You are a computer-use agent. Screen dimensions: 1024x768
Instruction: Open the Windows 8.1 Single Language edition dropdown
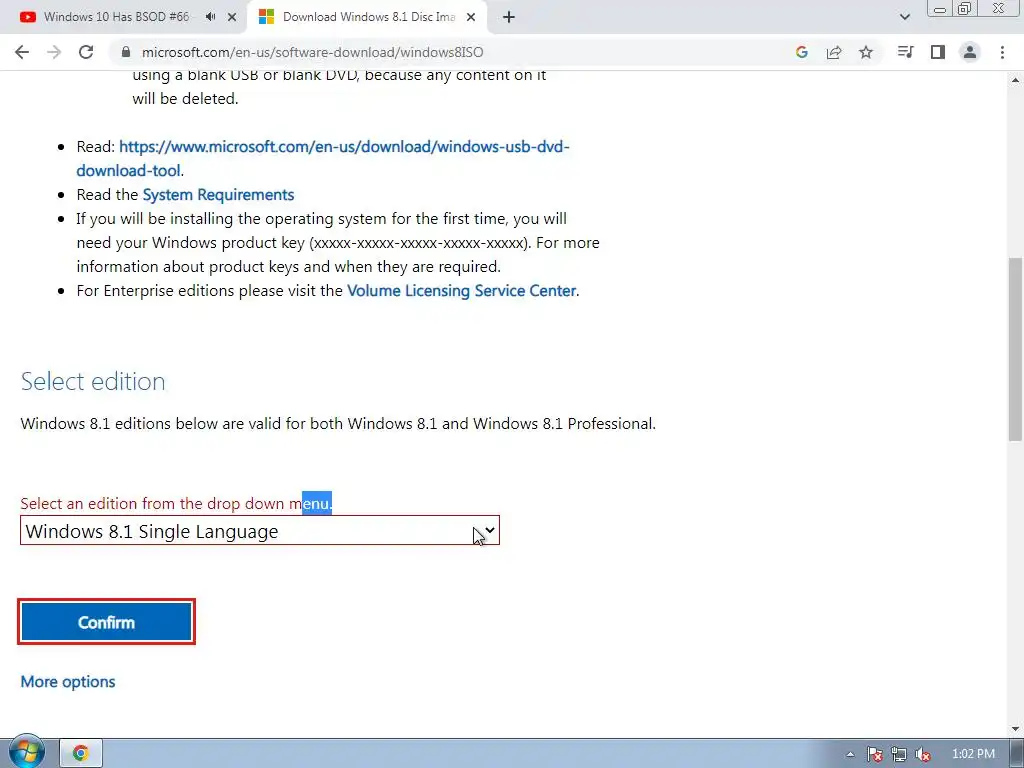[x=260, y=531]
